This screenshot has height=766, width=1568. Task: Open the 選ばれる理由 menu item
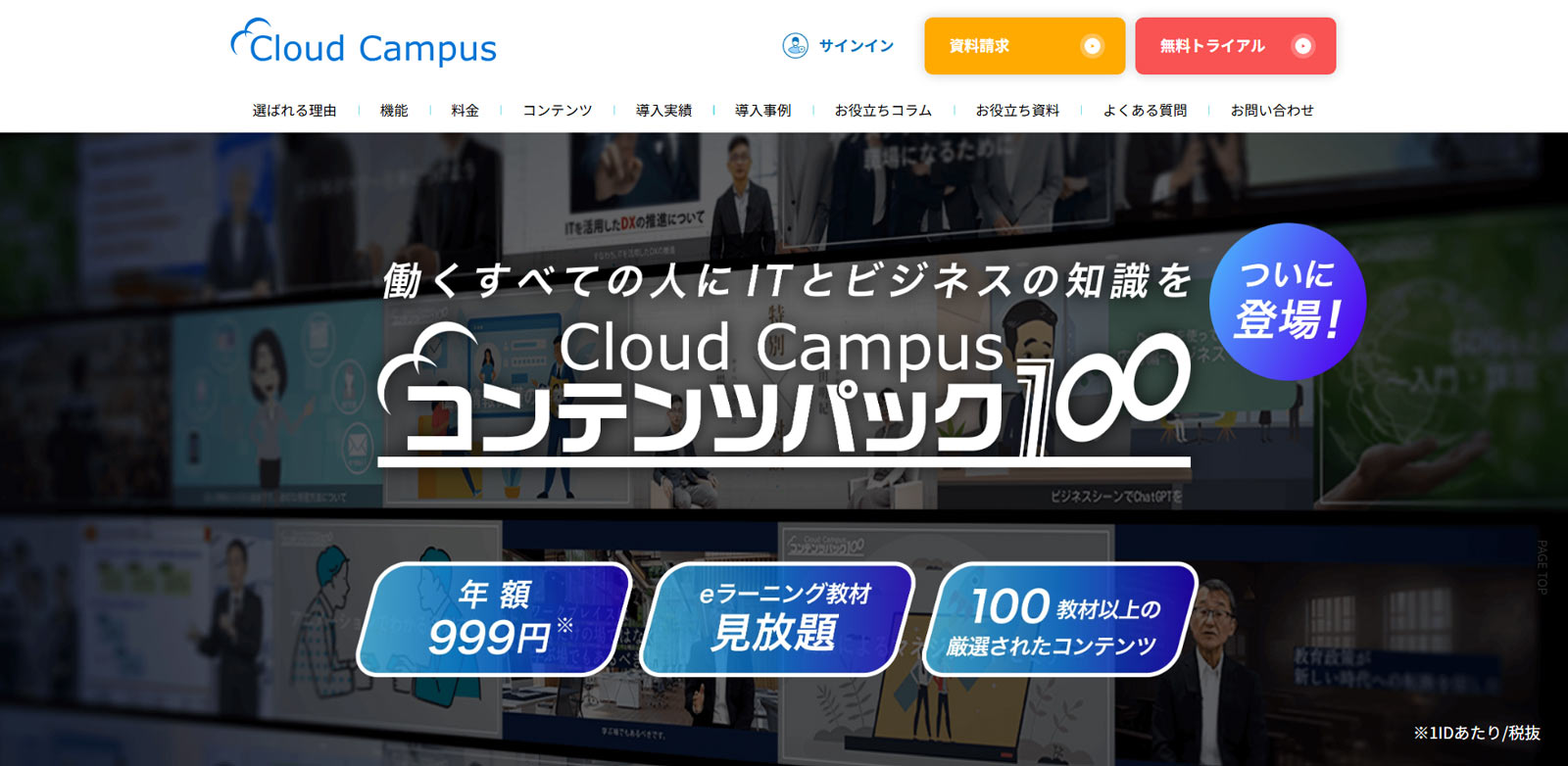pyautogui.click(x=294, y=111)
